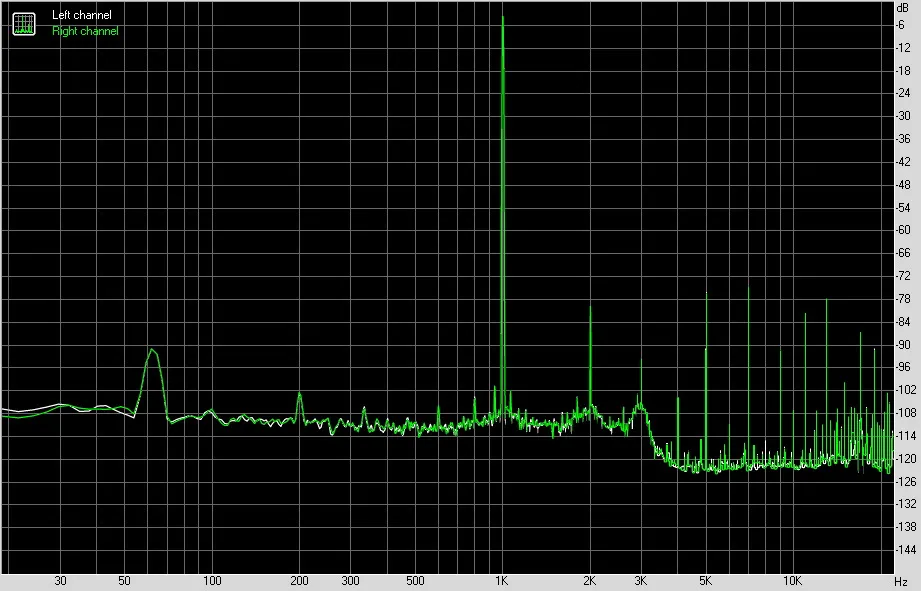Viewport: 921px width, 591px height.
Task: Click the -120 dB axis label
Action: (905, 458)
